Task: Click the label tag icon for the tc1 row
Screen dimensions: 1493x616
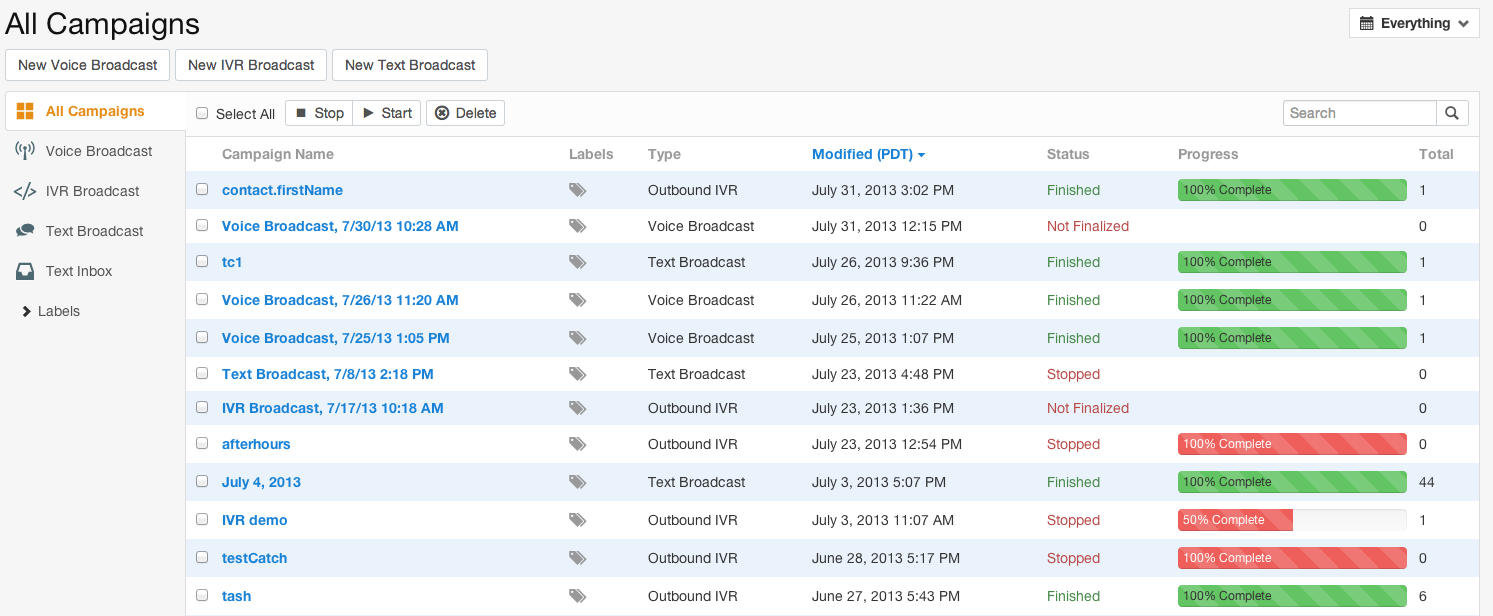Action: click(577, 262)
